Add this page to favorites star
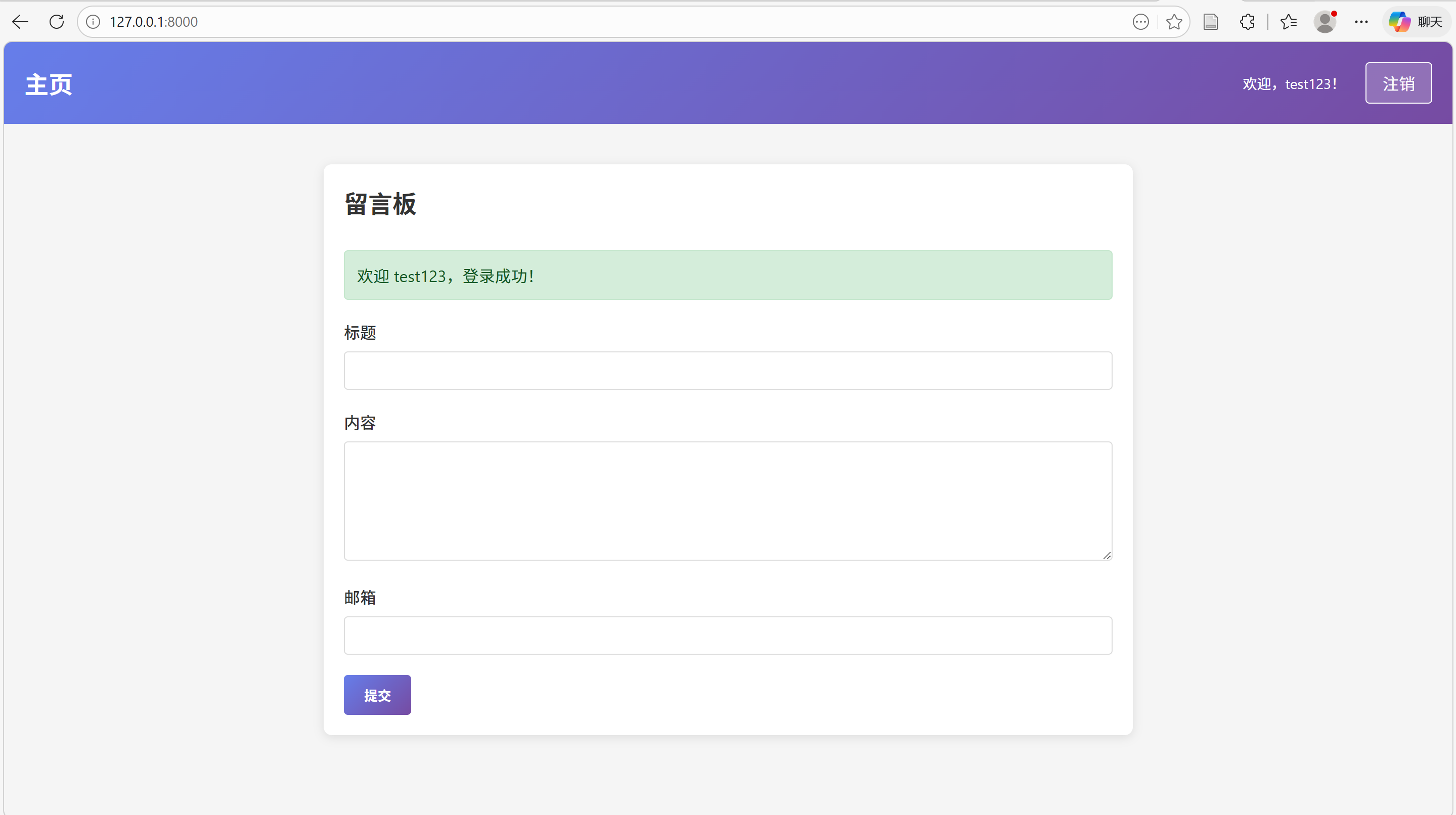 tap(1173, 22)
